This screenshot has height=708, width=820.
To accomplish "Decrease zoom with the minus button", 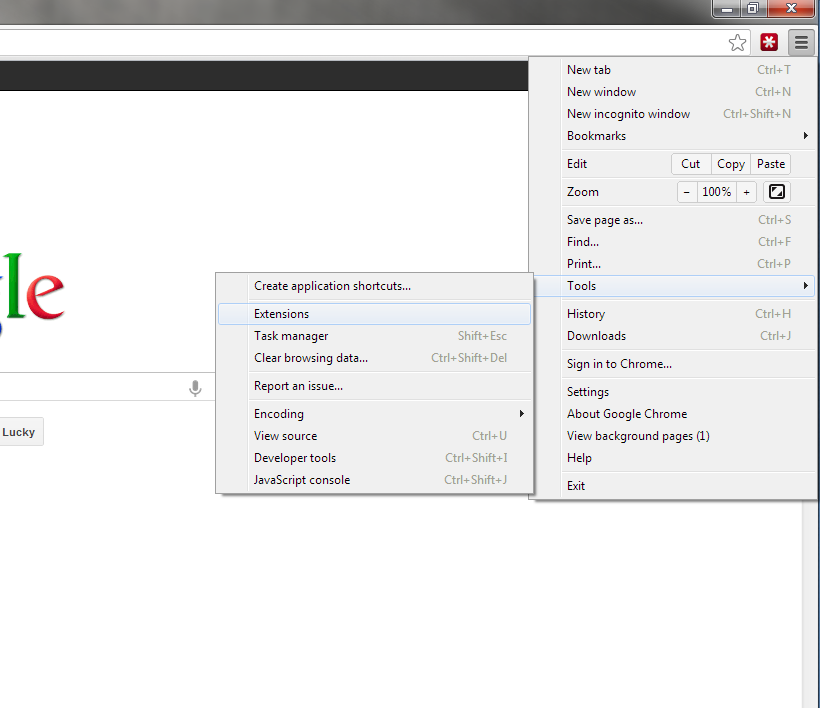I will point(687,192).
